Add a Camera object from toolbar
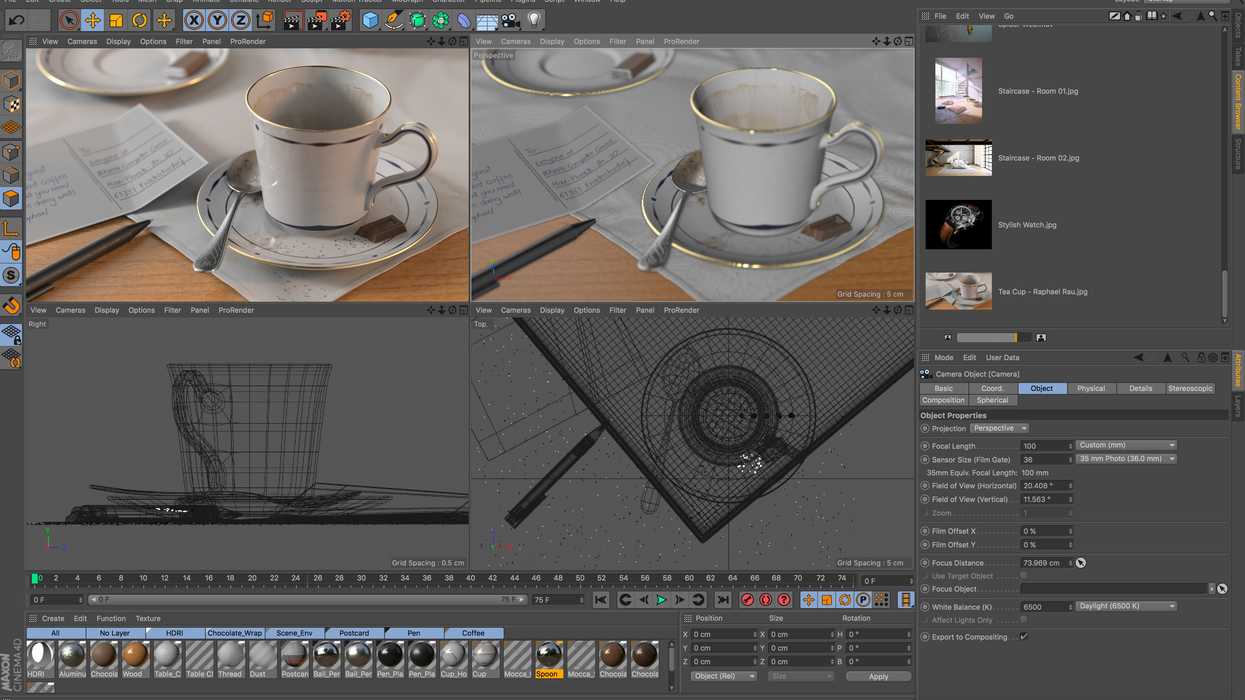Image resolution: width=1245 pixels, height=700 pixels. pos(511,19)
